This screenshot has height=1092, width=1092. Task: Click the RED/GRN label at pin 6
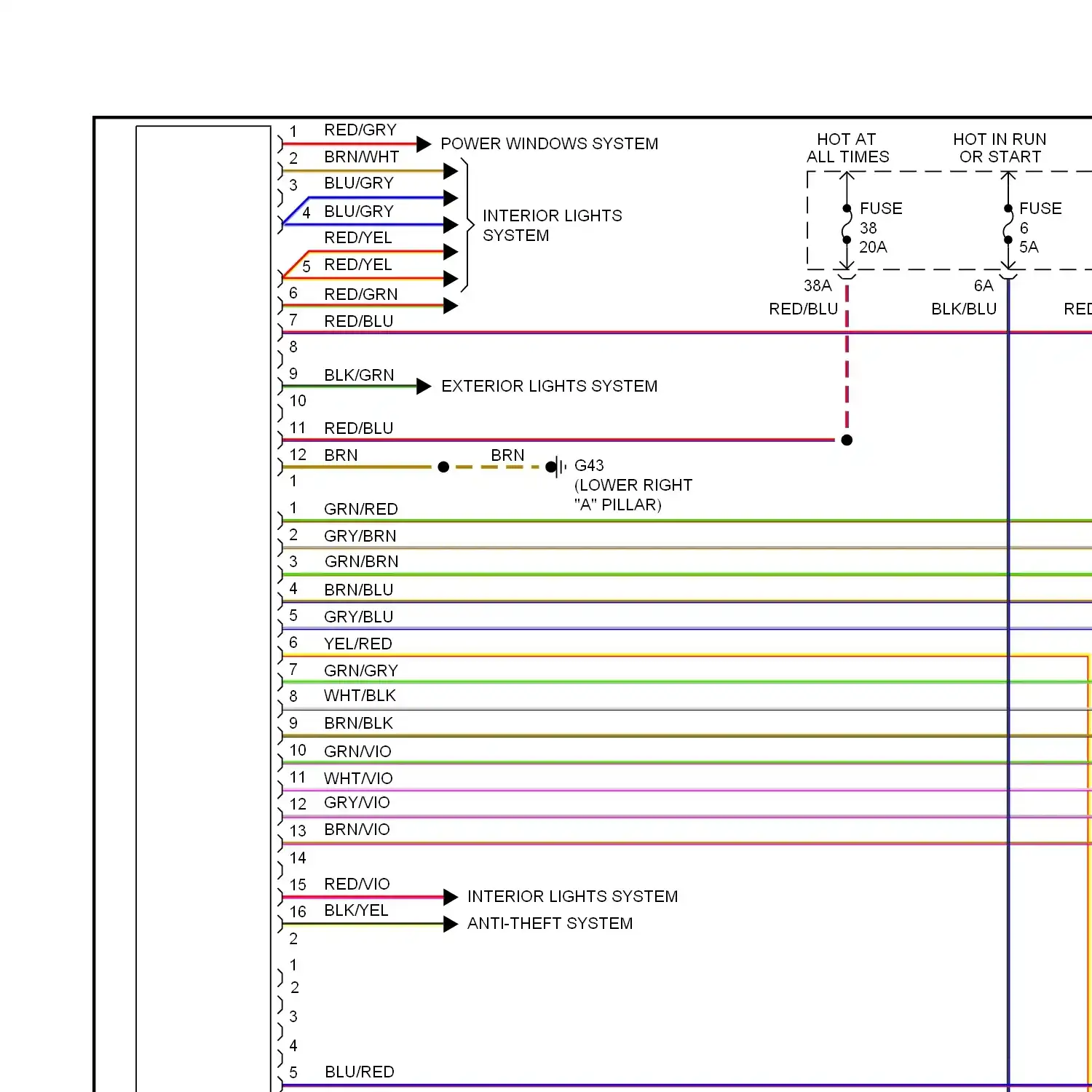coord(361,294)
